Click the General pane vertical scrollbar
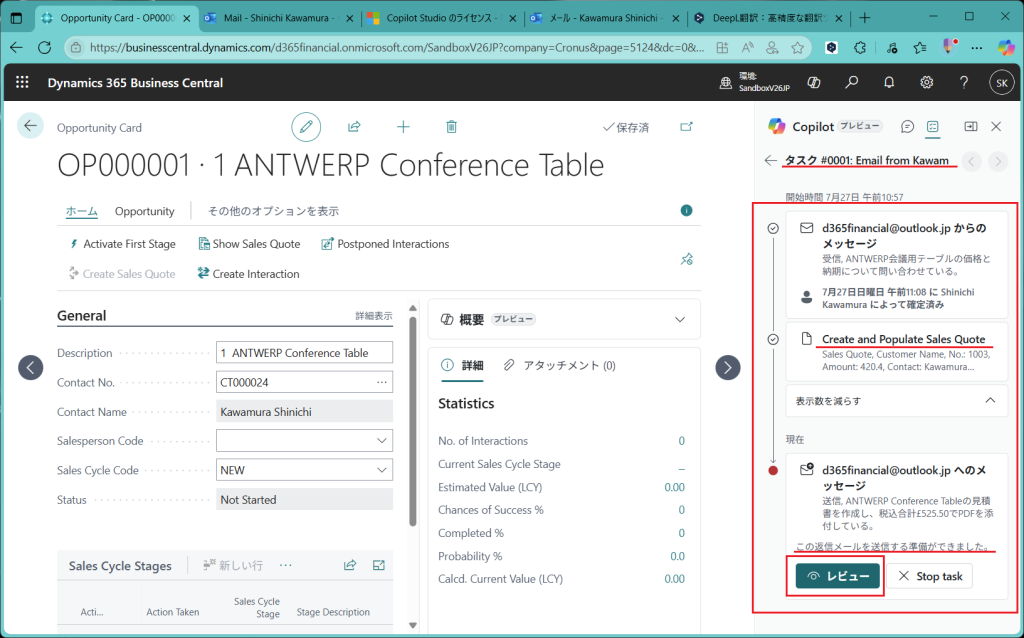 click(413, 421)
